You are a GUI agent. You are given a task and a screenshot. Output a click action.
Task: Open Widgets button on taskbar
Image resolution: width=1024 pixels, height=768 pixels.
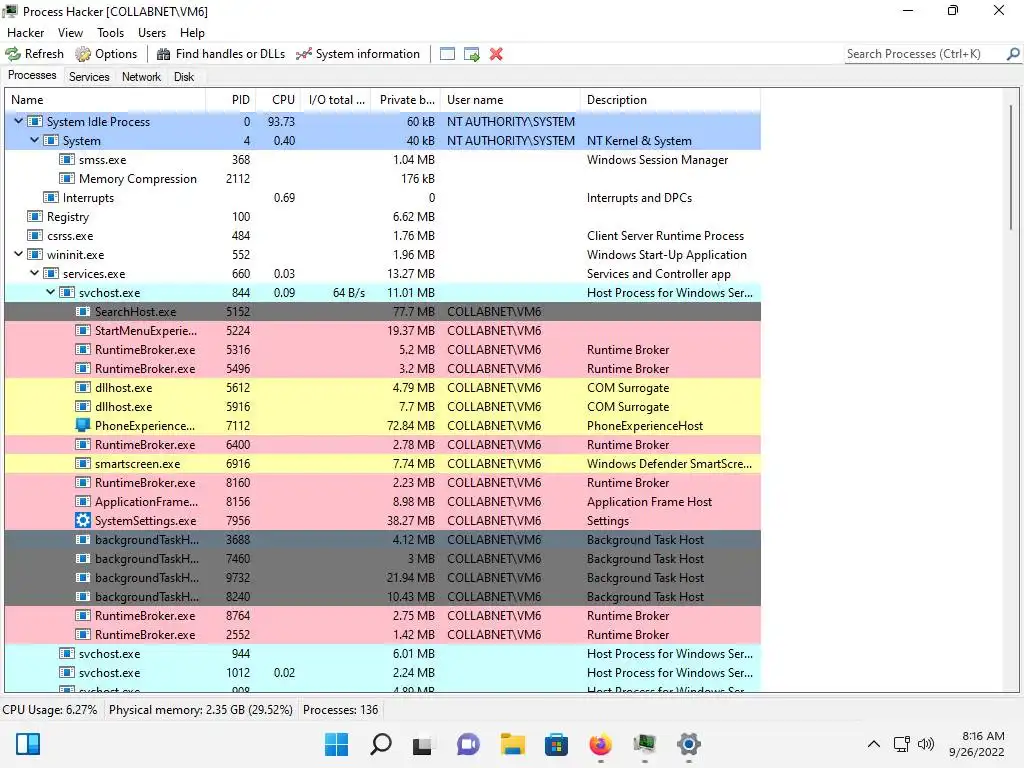click(28, 744)
